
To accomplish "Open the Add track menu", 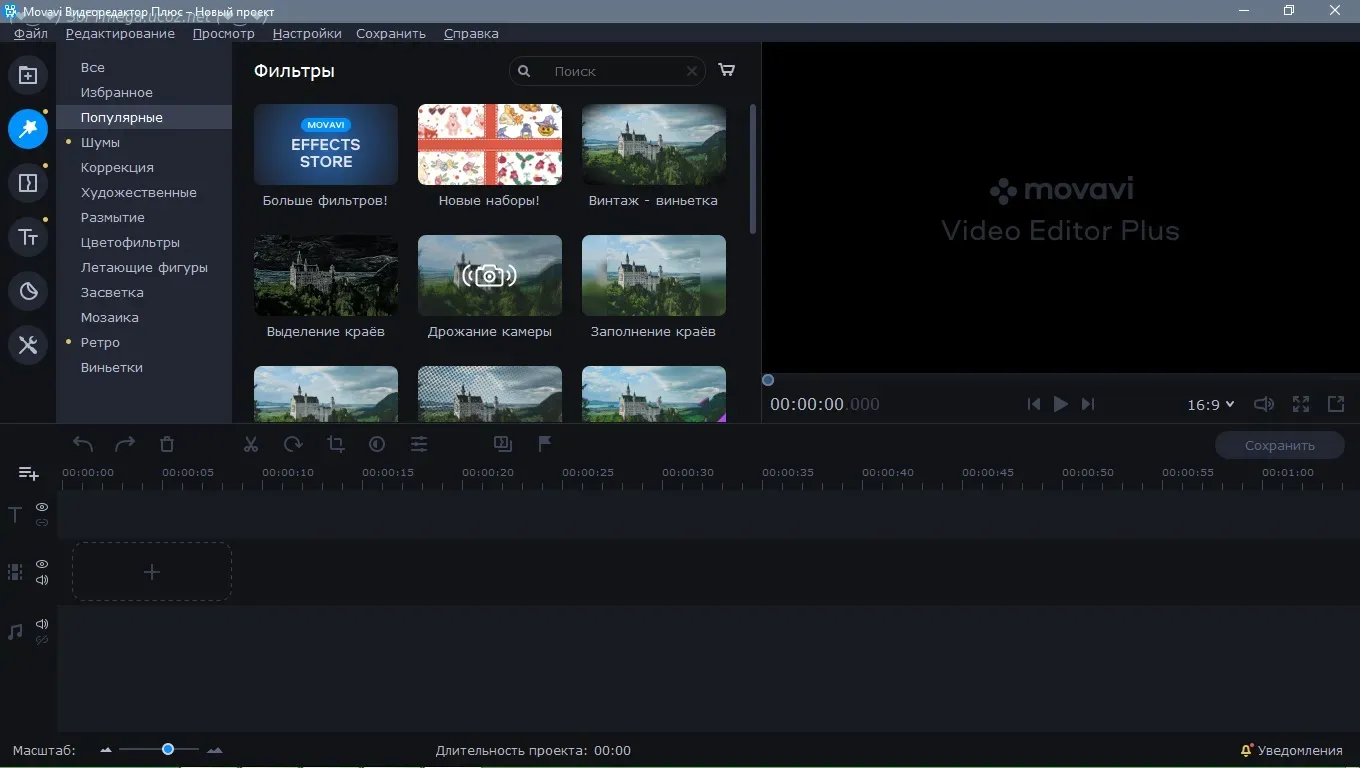I will click(28, 473).
